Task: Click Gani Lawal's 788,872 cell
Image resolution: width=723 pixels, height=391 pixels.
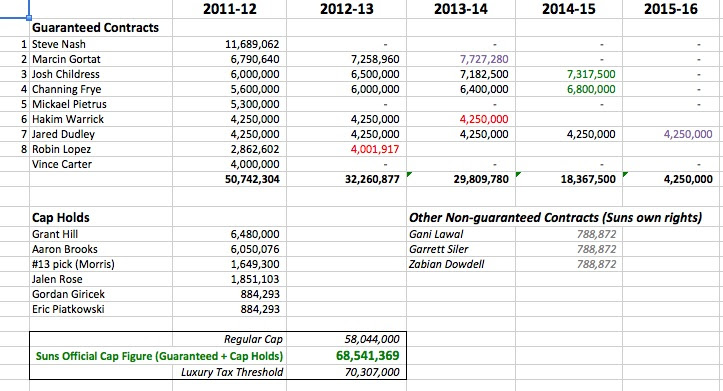Action: [569, 234]
